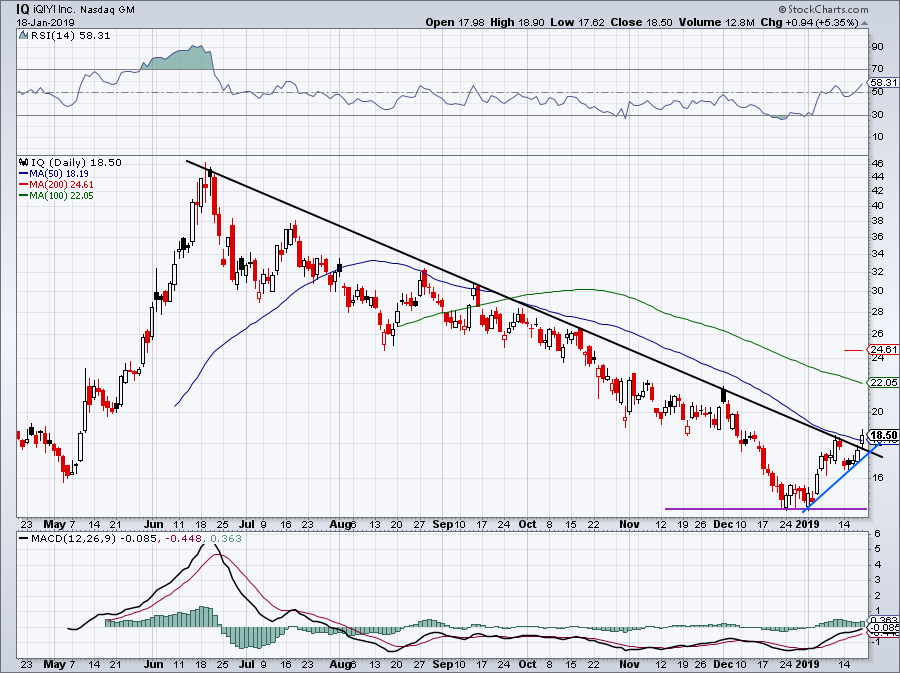The image size is (900, 673).
Task: Click the Nasdaq GM exchange label
Action: click(107, 10)
